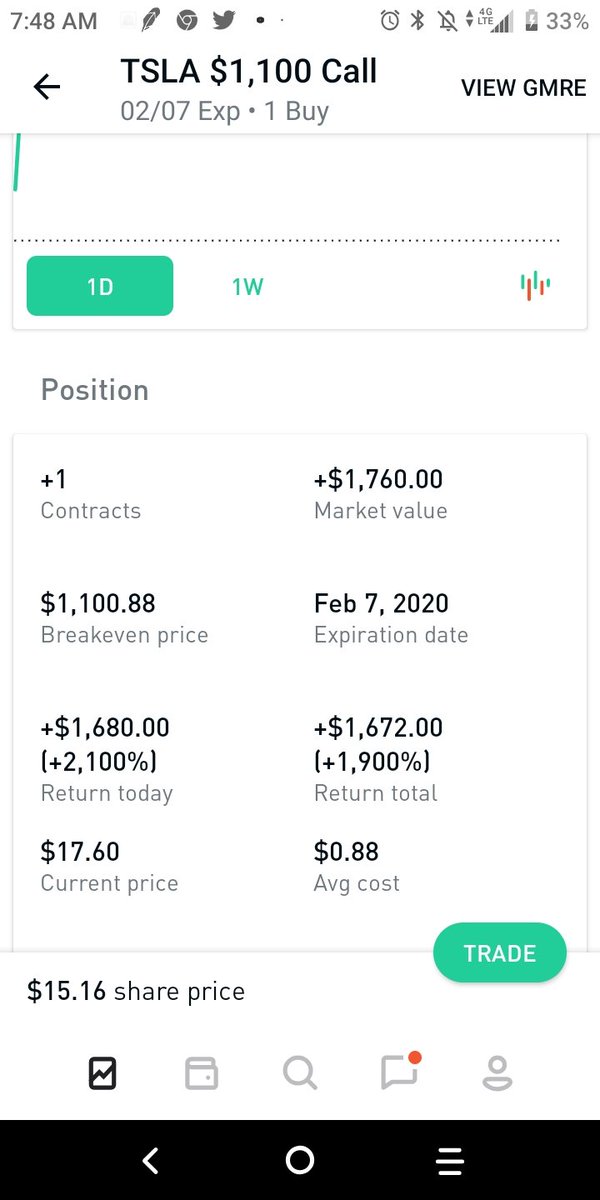Open the wallet cash tab icon
Screen dimensions: 600x1200
tap(201, 1073)
